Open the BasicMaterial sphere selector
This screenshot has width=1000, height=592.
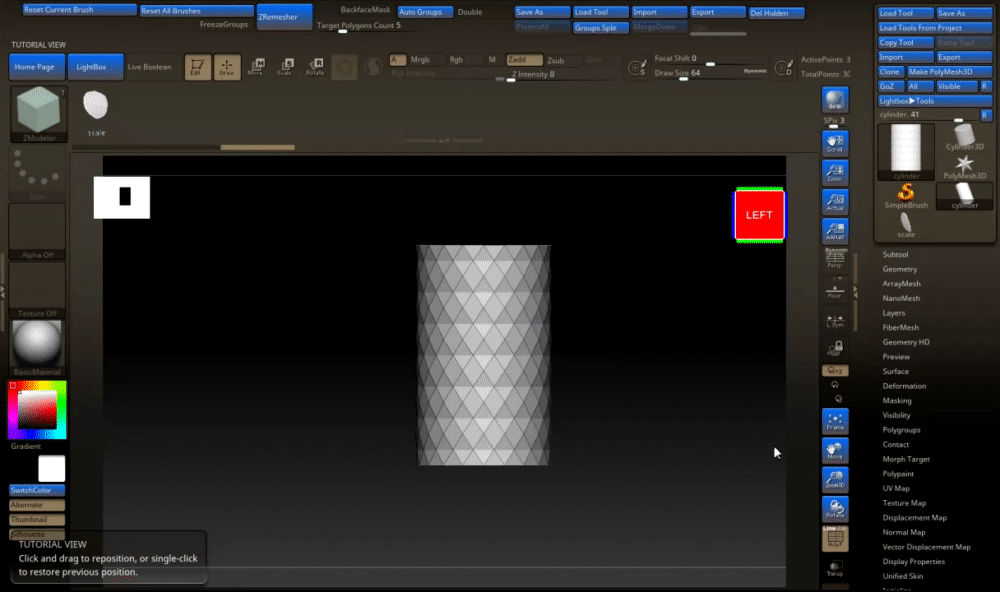point(37,348)
